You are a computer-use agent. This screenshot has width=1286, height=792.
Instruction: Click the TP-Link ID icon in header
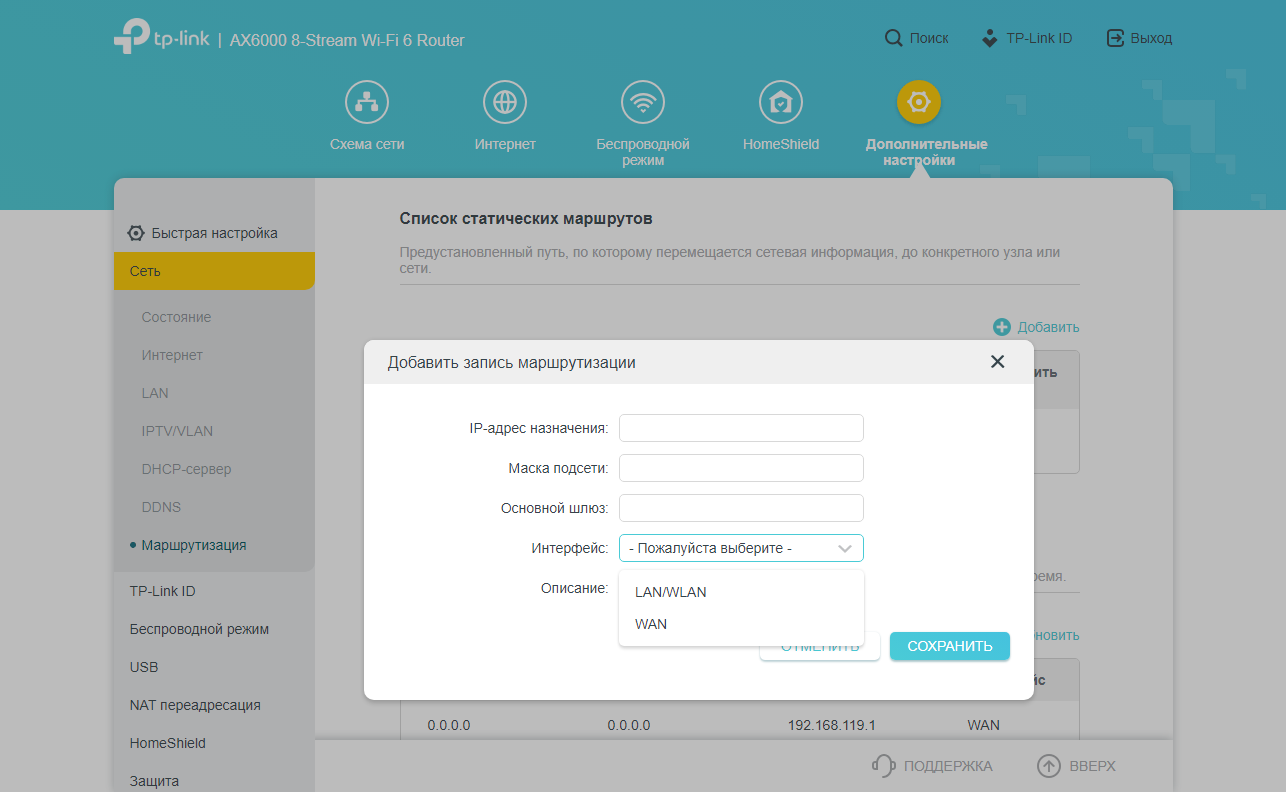pyautogui.click(x=989, y=38)
